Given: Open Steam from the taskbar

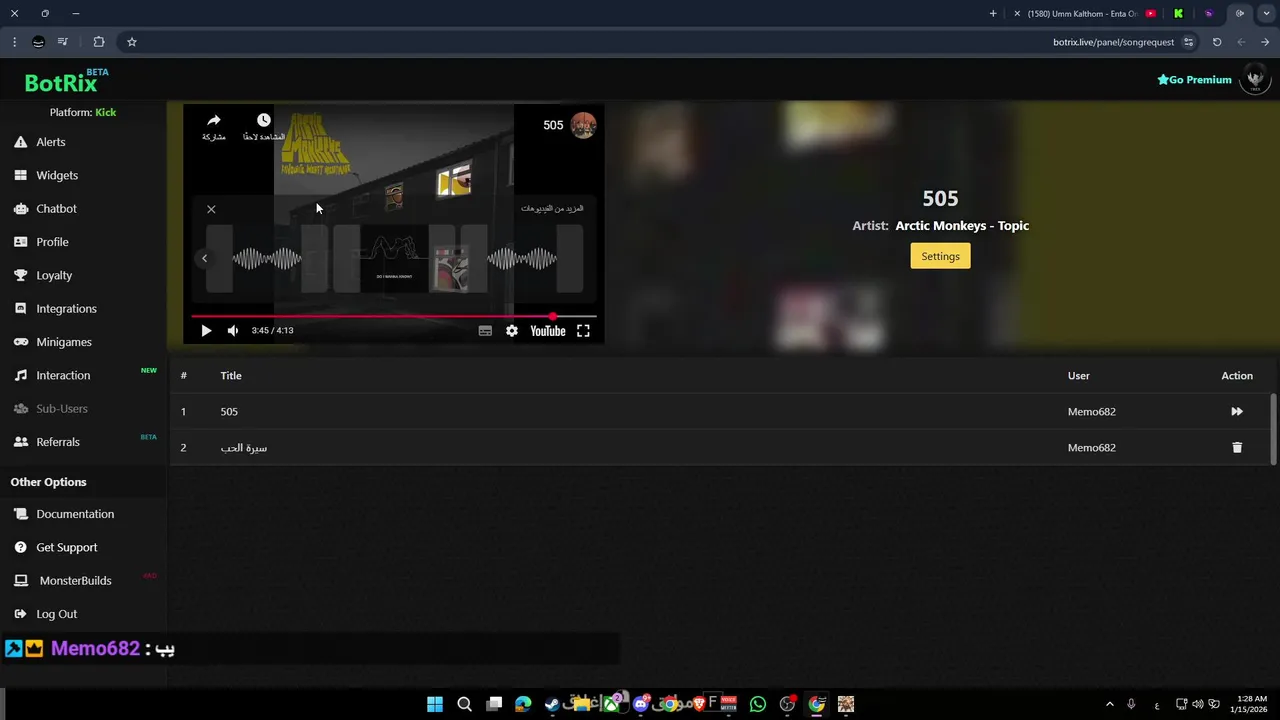Looking at the screenshot, I should [552, 704].
